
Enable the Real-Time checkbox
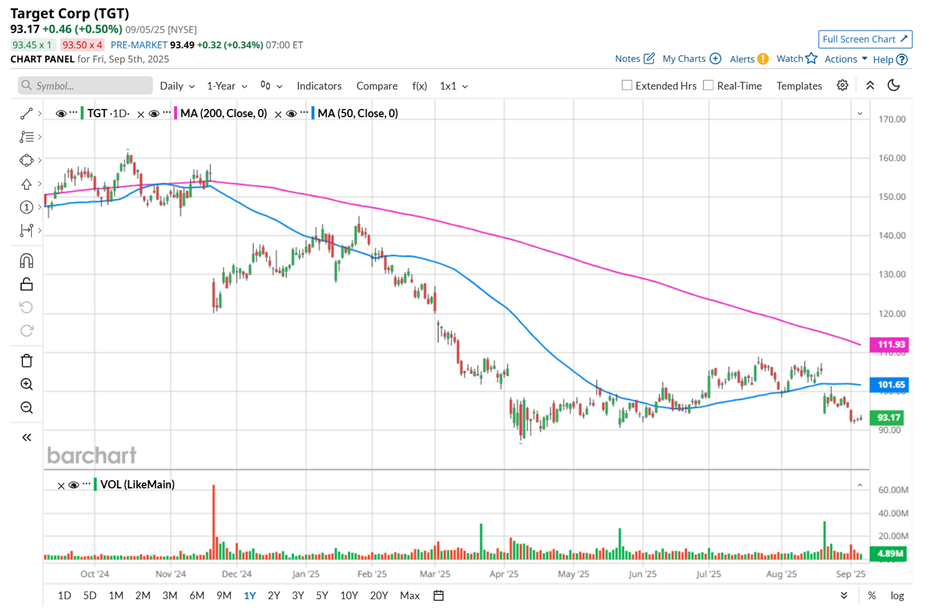coord(708,85)
